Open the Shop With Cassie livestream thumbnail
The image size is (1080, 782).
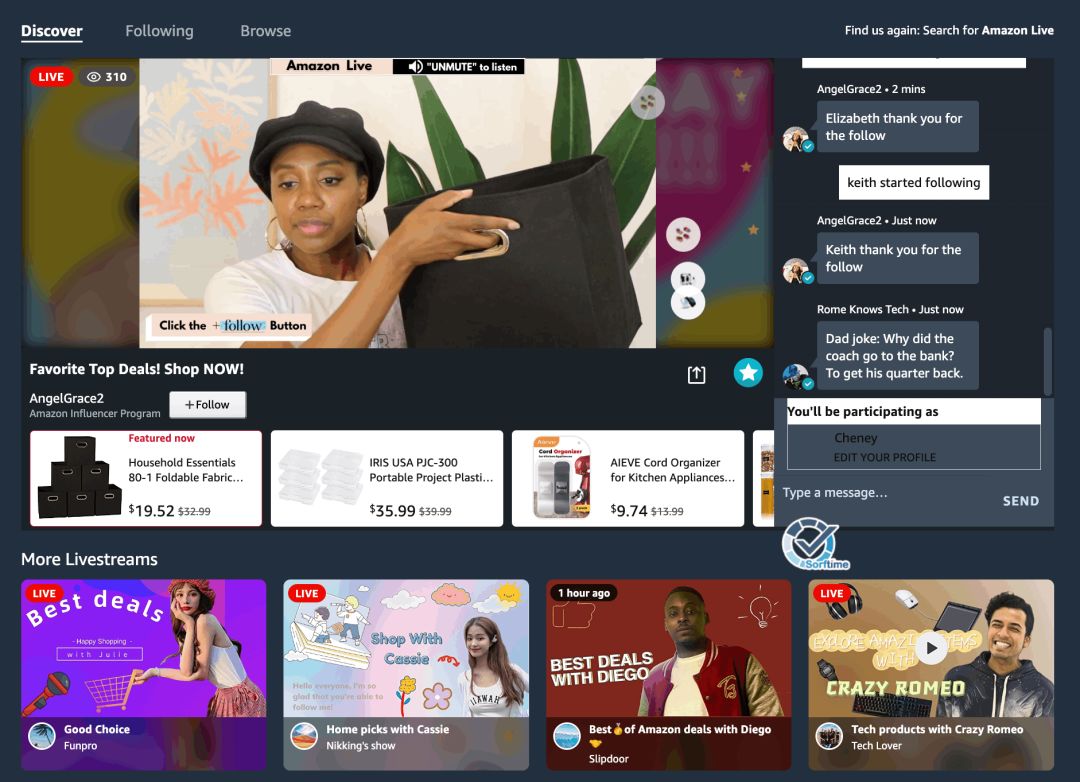pyautogui.click(x=406, y=648)
